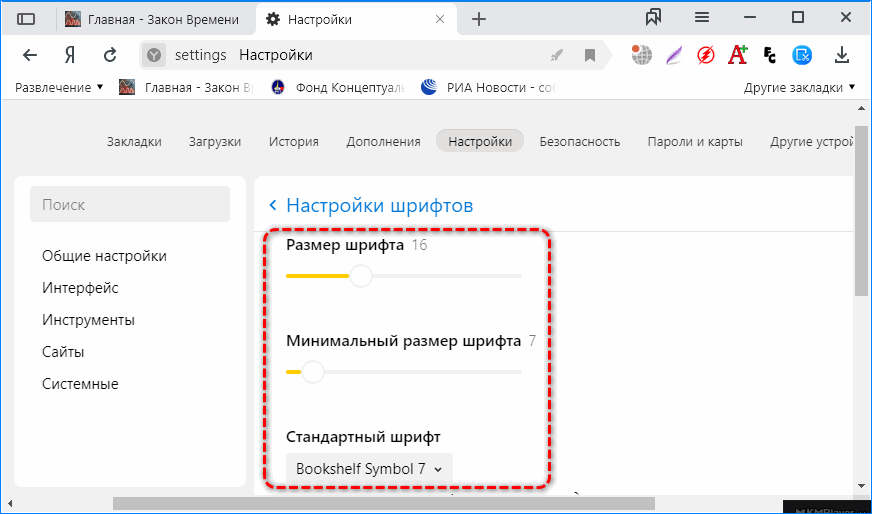Reload the current page
Screen dimensions: 872x514
pyautogui.click(x=110, y=55)
